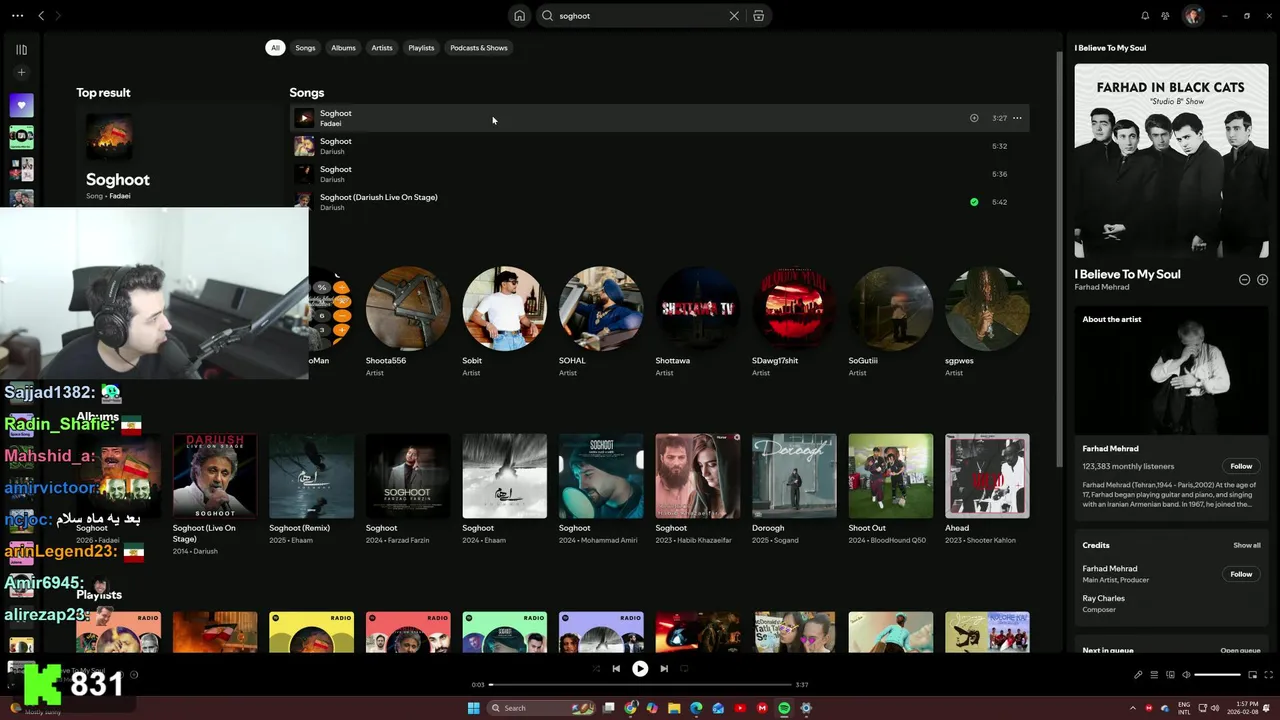Image resolution: width=1280 pixels, height=720 pixels.
Task: Open Soghoot album by Habib Khazaeifar
Action: click(697, 490)
